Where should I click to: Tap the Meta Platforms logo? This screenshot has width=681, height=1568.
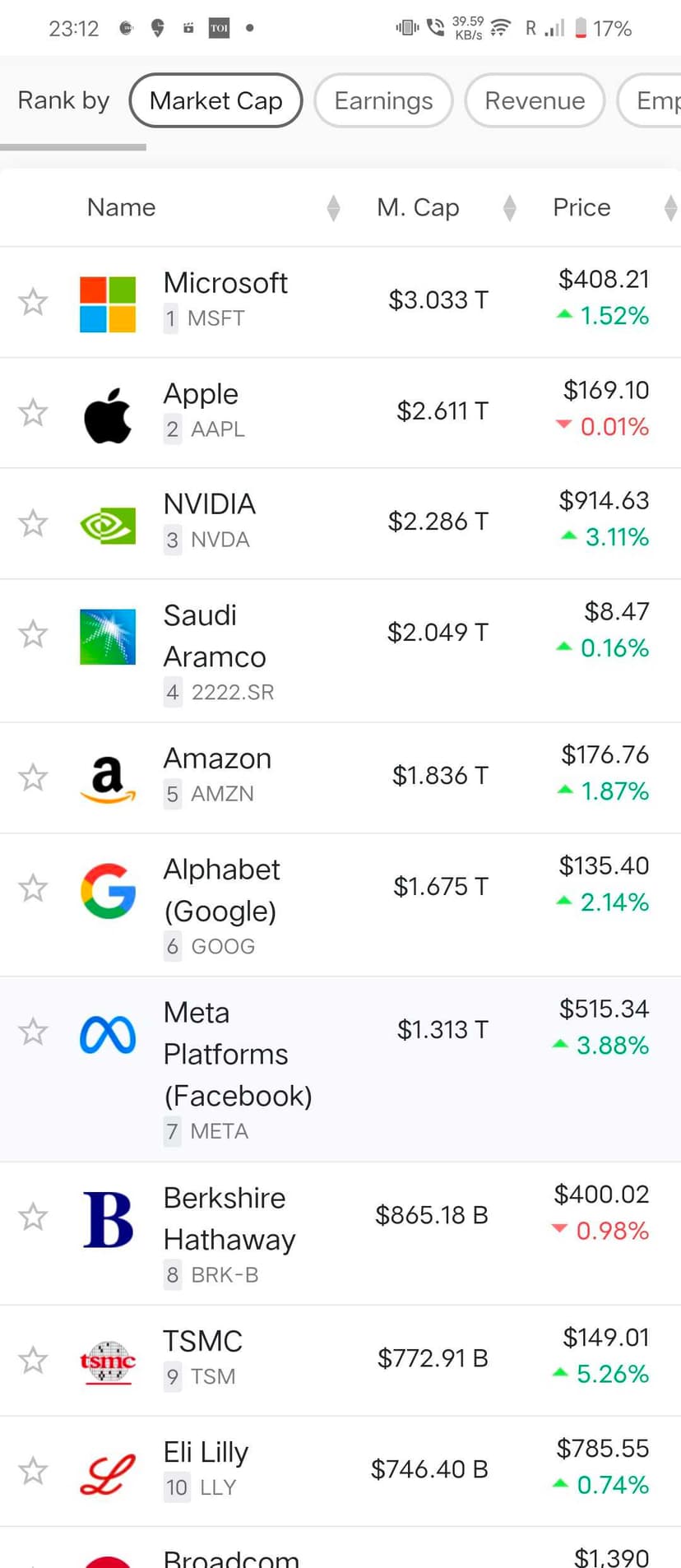pyautogui.click(x=108, y=1035)
